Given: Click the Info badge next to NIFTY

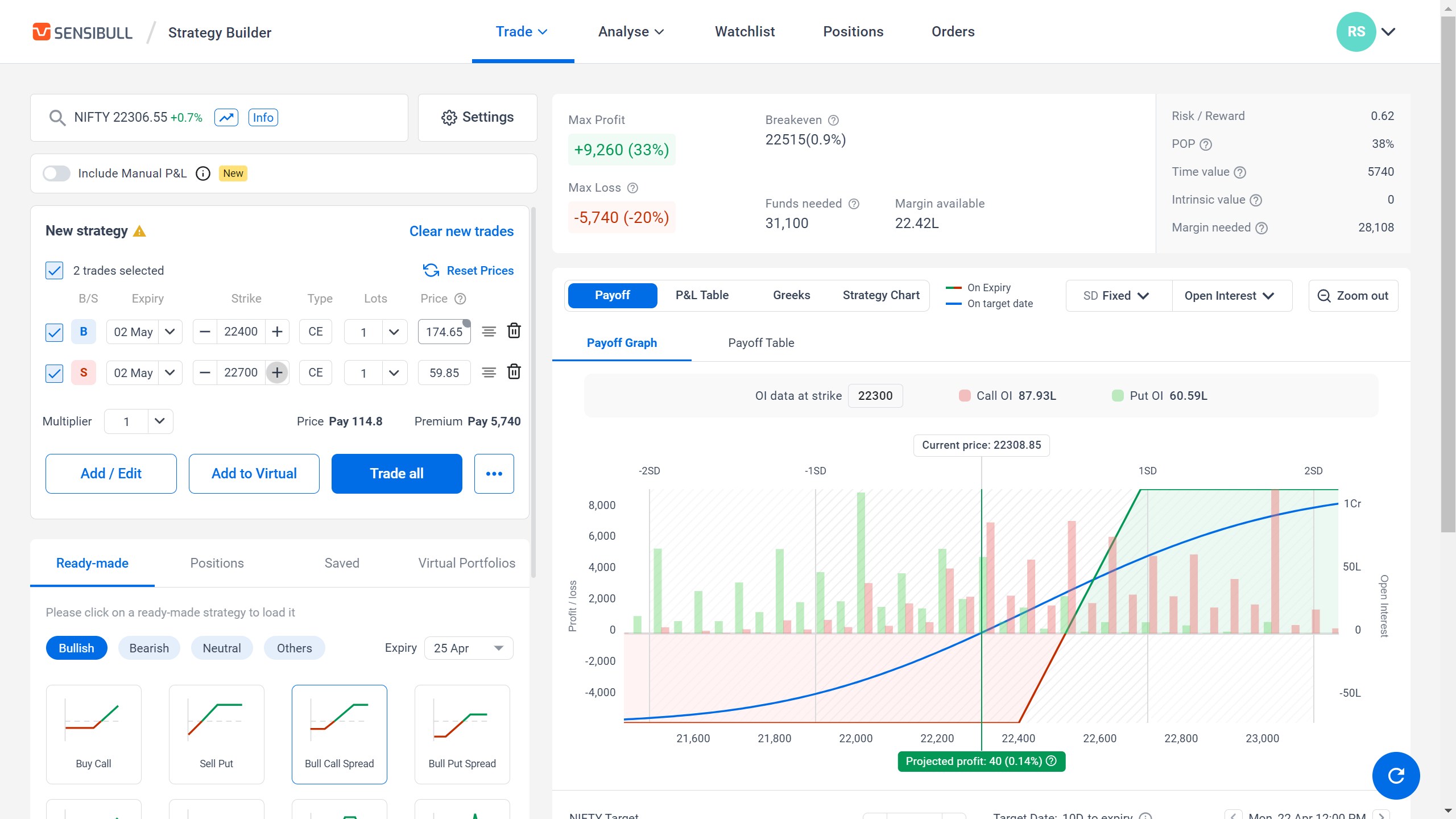Looking at the screenshot, I should (263, 118).
